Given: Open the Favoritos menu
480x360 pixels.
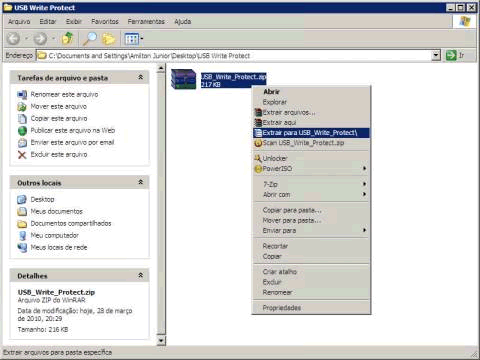Looking at the screenshot, I should click(105, 22).
